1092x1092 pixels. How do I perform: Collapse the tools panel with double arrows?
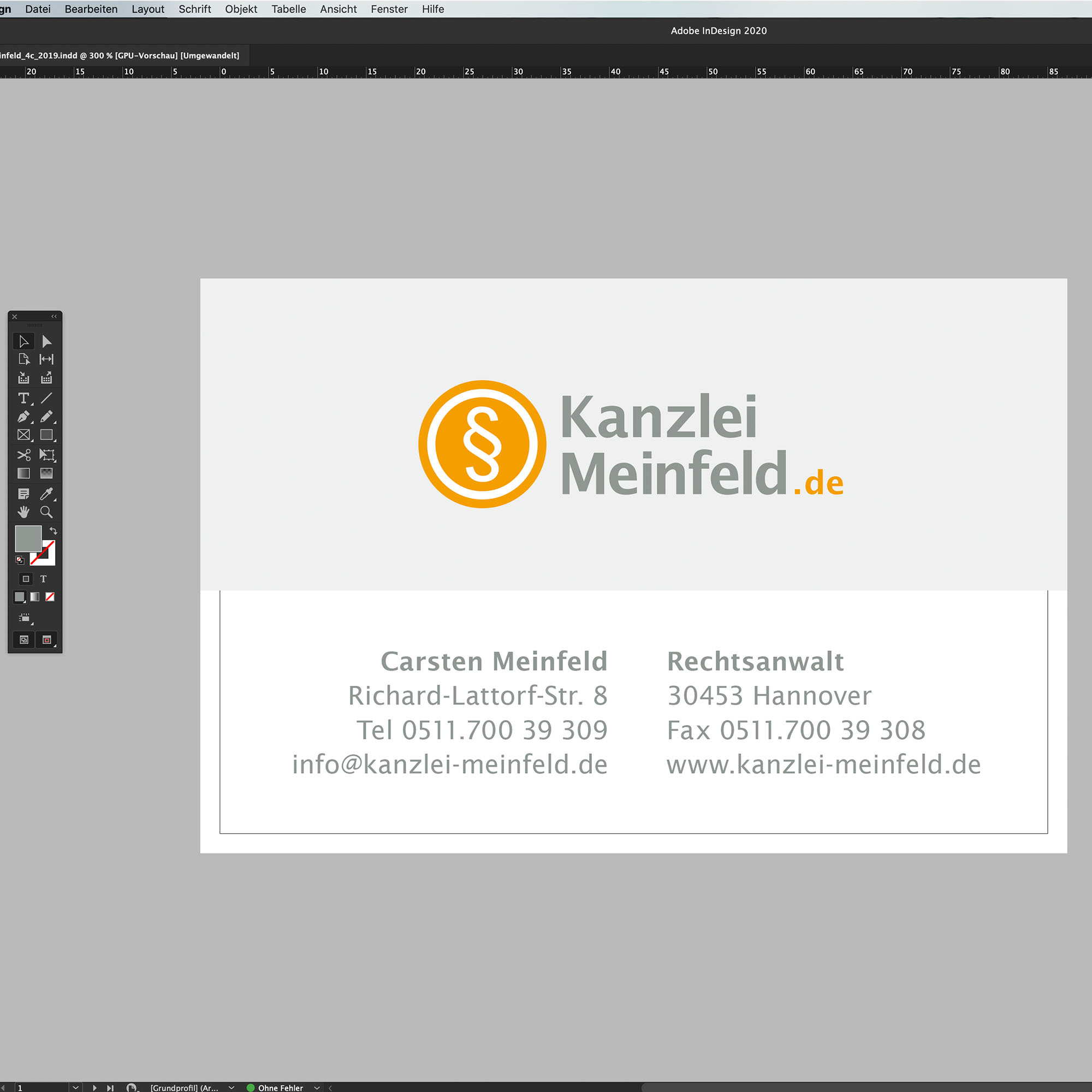click(54, 317)
